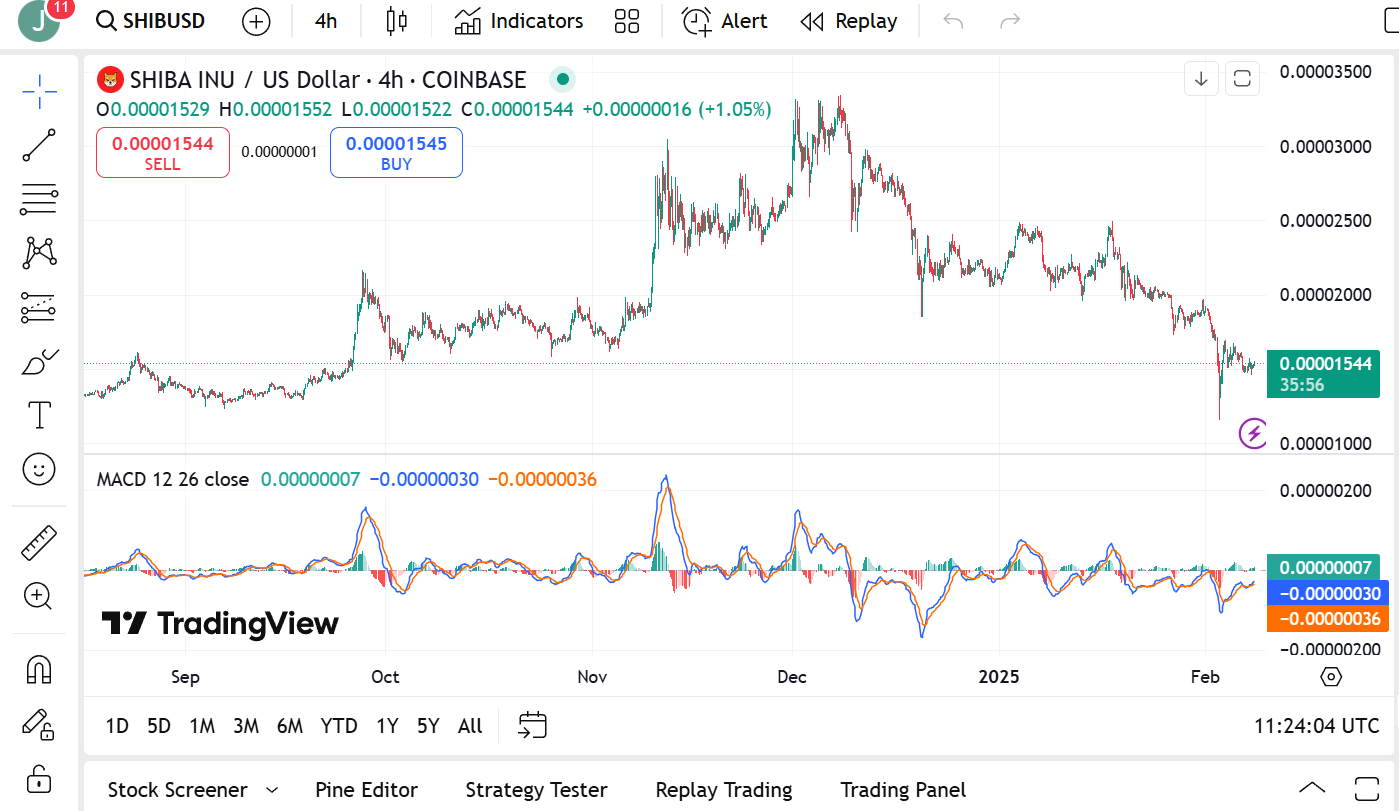Open the go-to-date calendar icon
Viewport: 1399px width, 811px height.
click(x=533, y=726)
